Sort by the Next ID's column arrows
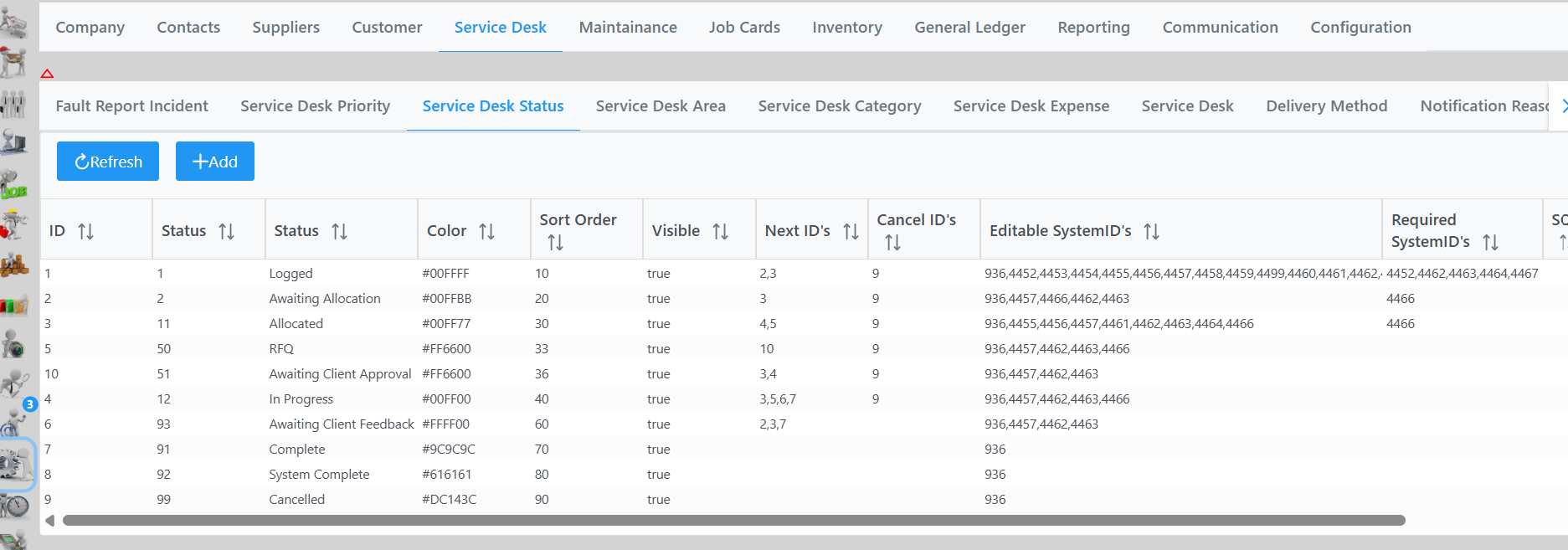The image size is (1568, 550). click(x=851, y=231)
